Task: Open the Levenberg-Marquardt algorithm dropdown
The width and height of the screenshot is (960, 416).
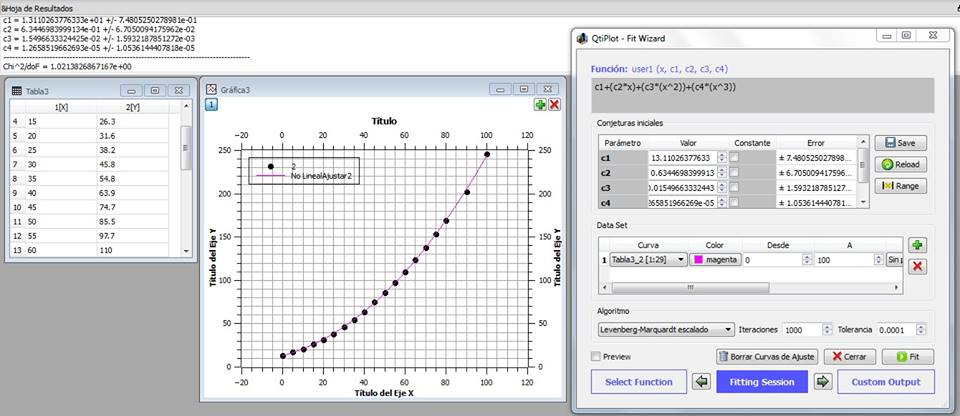Action: [x=666, y=330]
